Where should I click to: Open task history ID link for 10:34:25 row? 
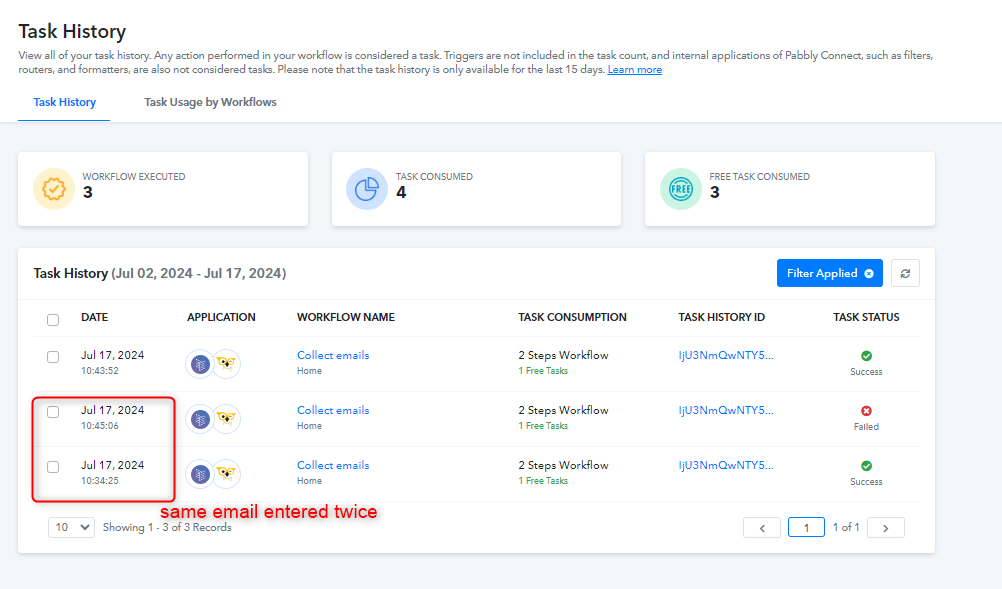pyautogui.click(x=726, y=465)
